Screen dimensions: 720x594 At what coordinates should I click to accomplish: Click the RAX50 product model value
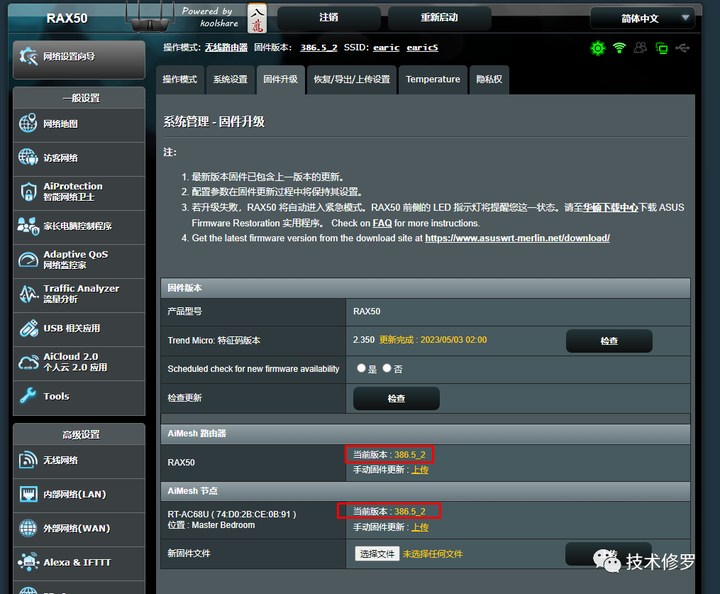click(x=366, y=311)
